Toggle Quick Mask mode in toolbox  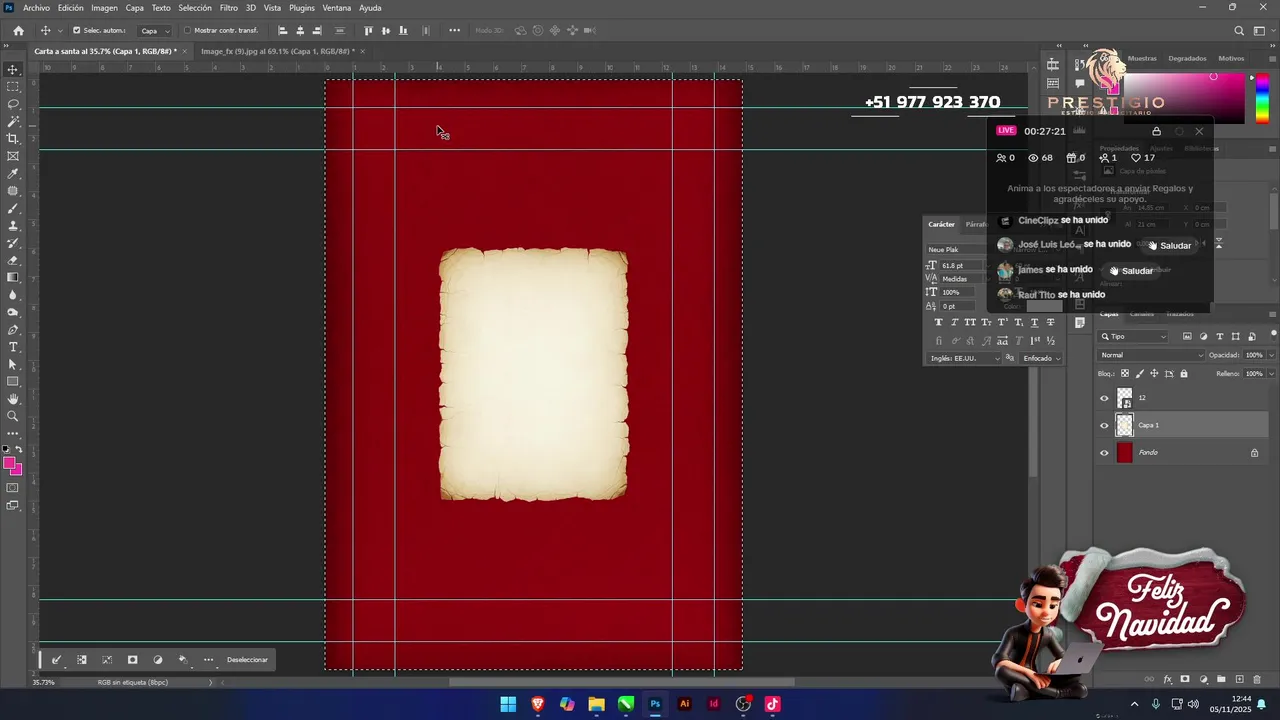point(13,488)
